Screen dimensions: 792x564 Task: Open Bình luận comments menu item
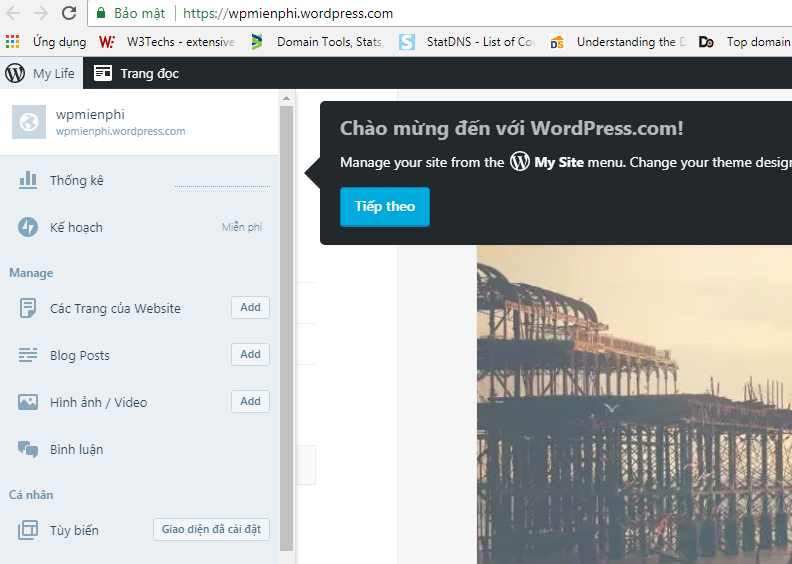click(139, 449)
